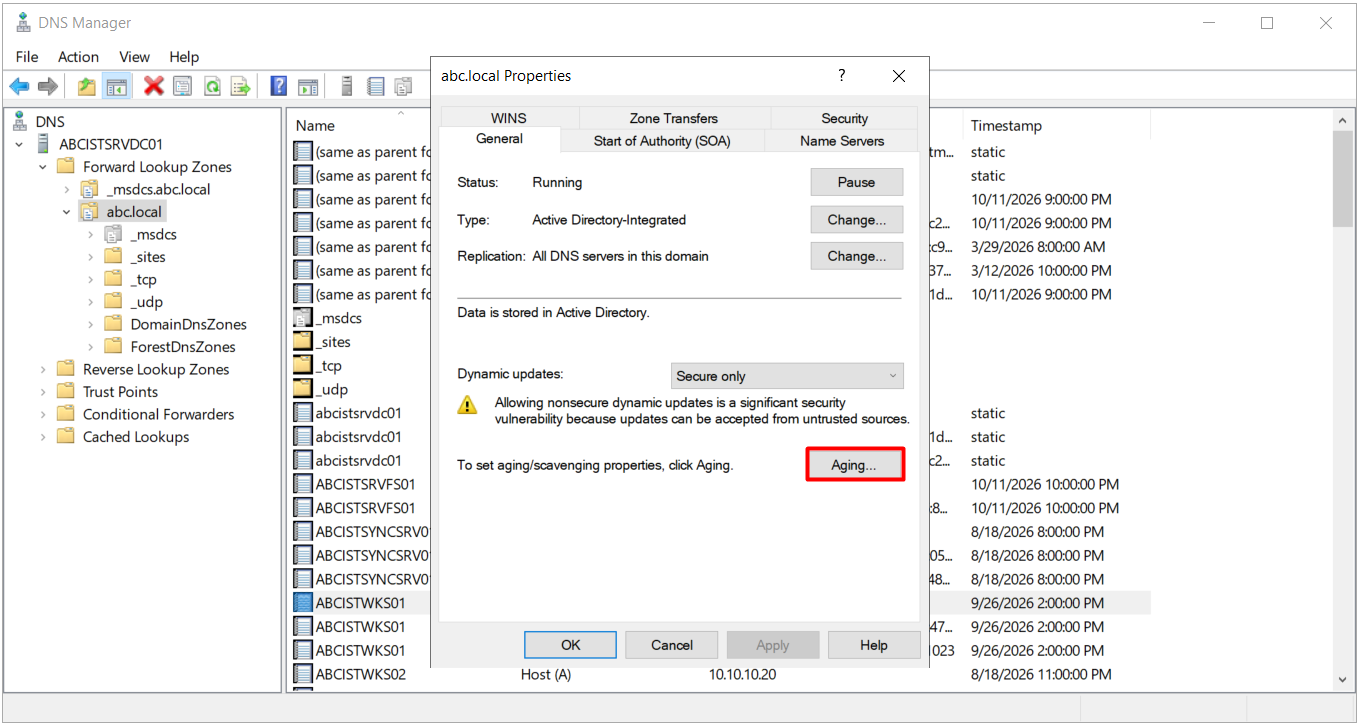Image resolution: width=1360 pixels, height=726 pixels.
Task: Click the blue Help question mark icon
Action: 279,87
